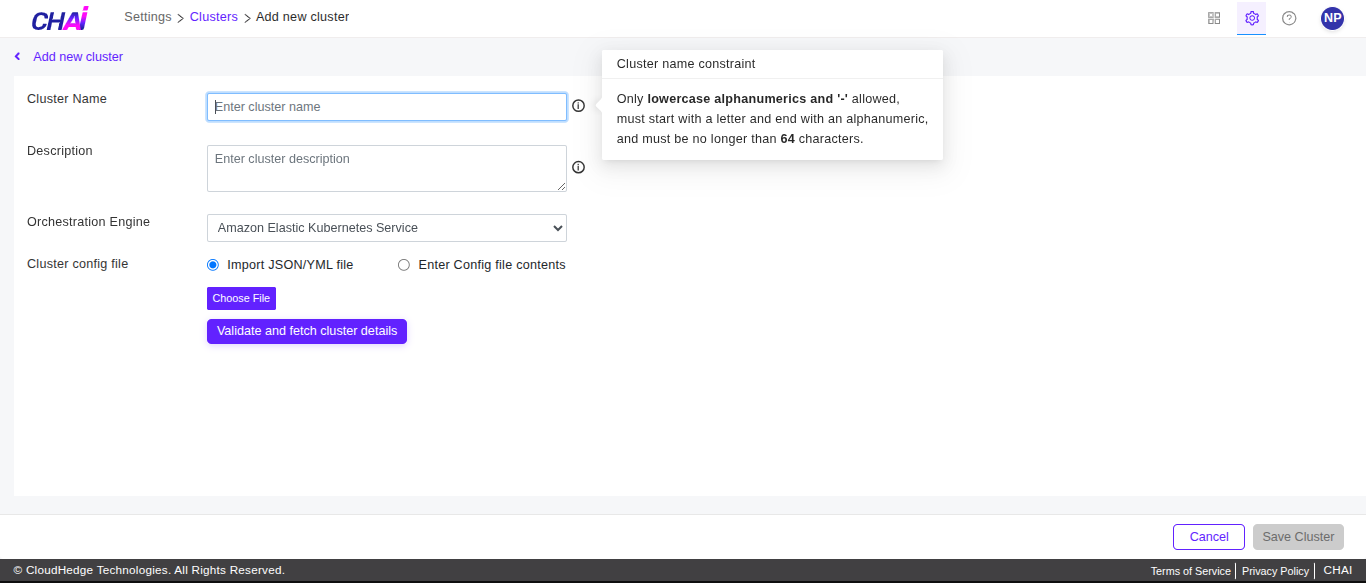The image size is (1366, 583).
Task: Open the Settings breadcrumb item
Action: pos(147,17)
